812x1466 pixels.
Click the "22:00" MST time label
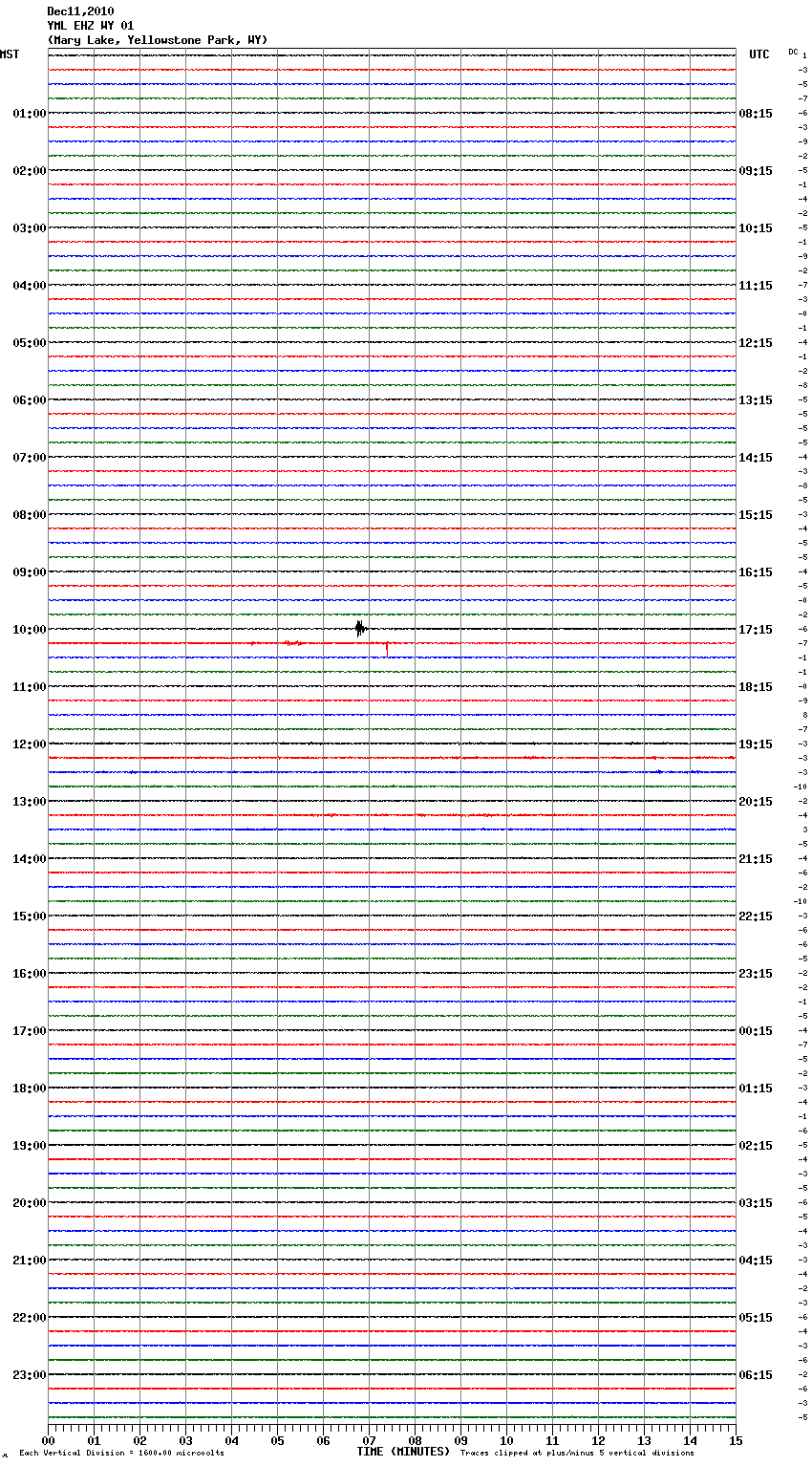tap(29, 1318)
